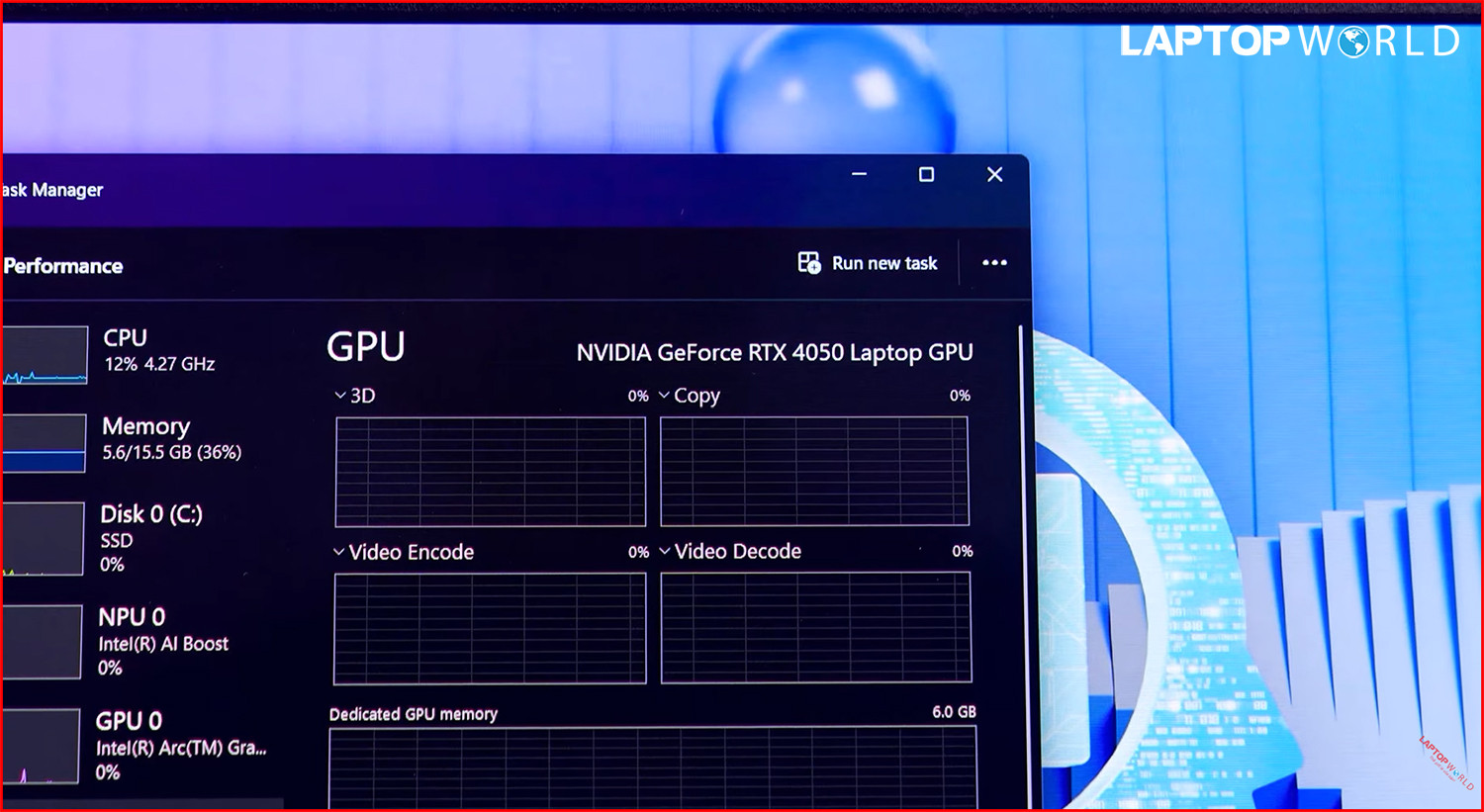Open the Video Decode engine dropdown
This screenshot has height=812, width=1484.
665,551
